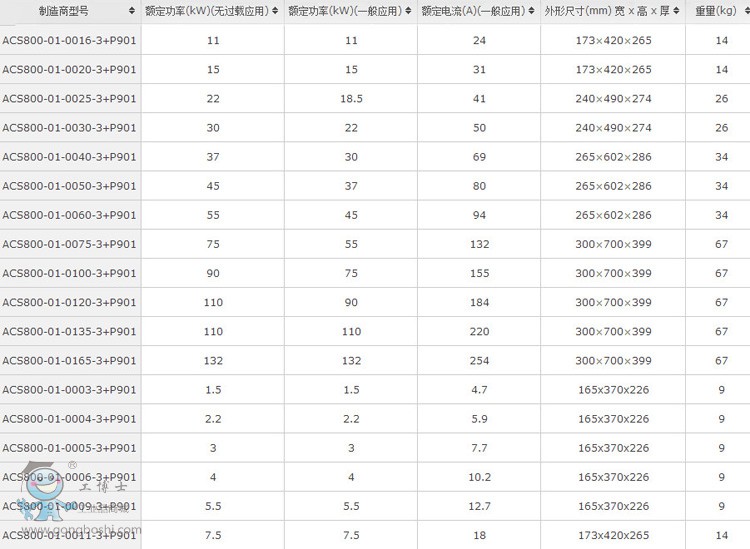Click general-use power 45 in 0060 row
The width and height of the screenshot is (750, 549).
pos(351,215)
